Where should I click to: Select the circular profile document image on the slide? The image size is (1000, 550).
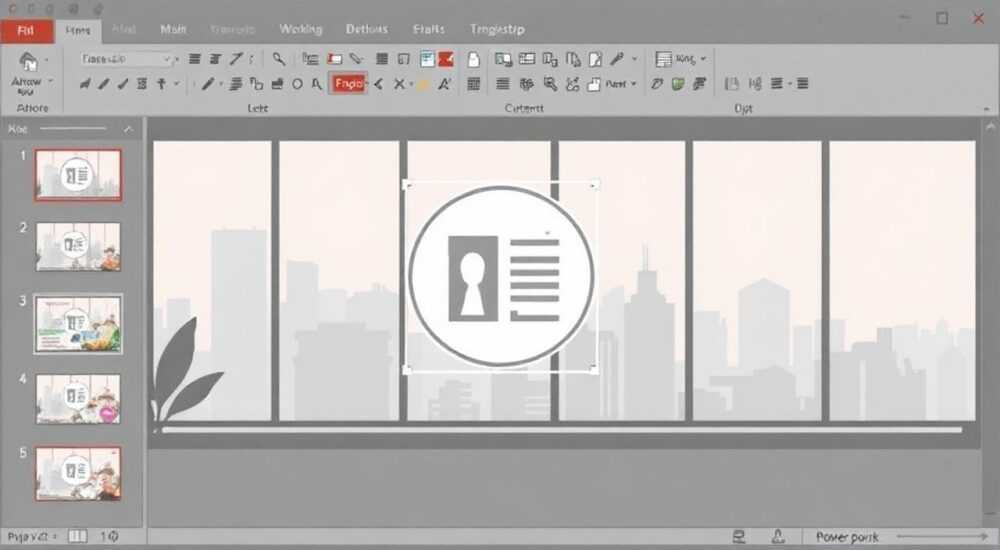(501, 276)
